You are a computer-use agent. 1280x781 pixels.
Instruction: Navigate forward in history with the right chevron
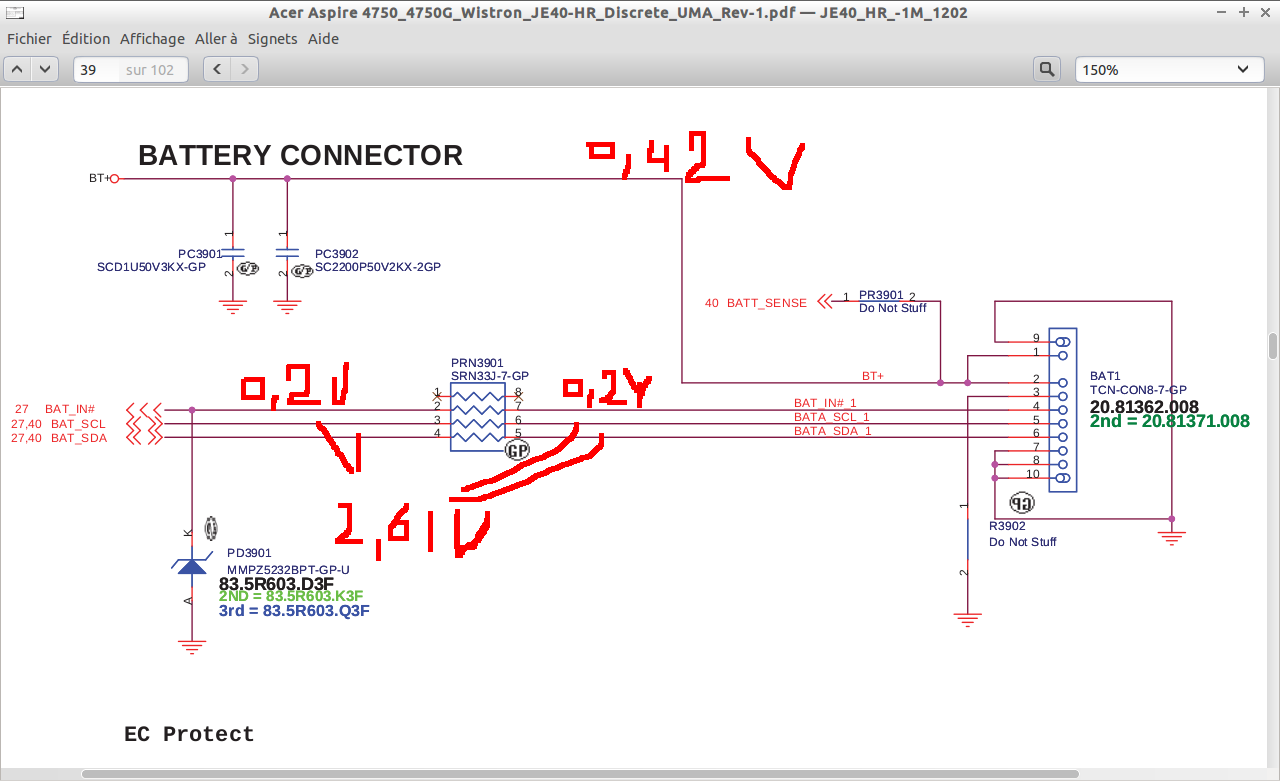[245, 70]
